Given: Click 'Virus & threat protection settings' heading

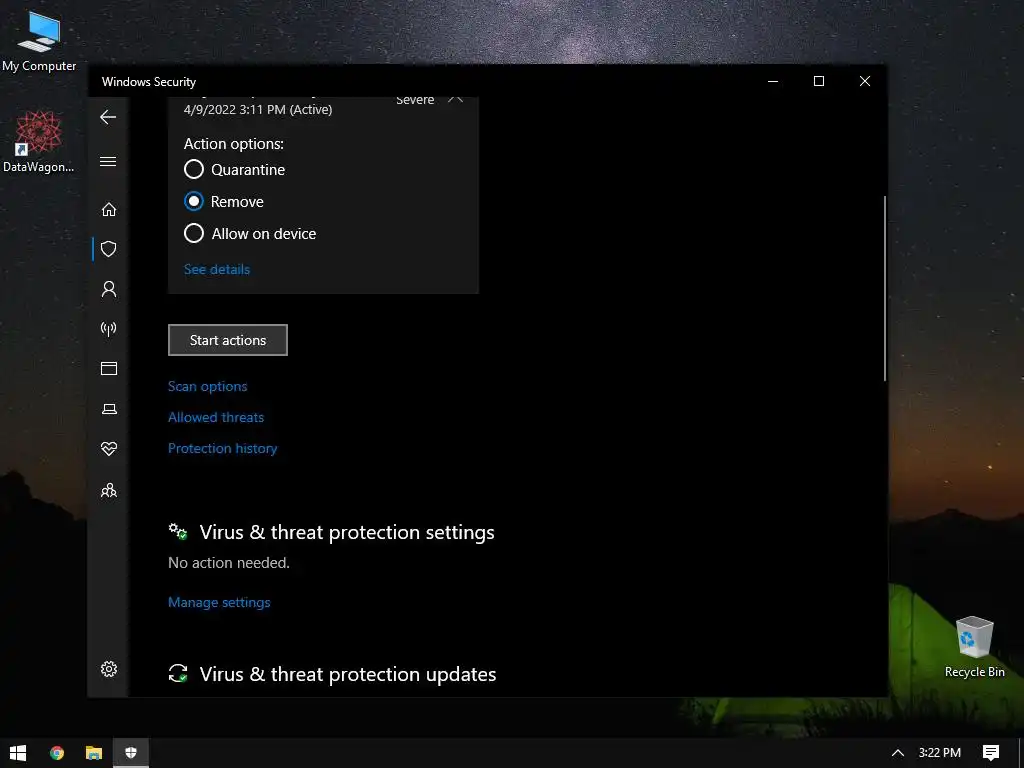Looking at the screenshot, I should (347, 532).
